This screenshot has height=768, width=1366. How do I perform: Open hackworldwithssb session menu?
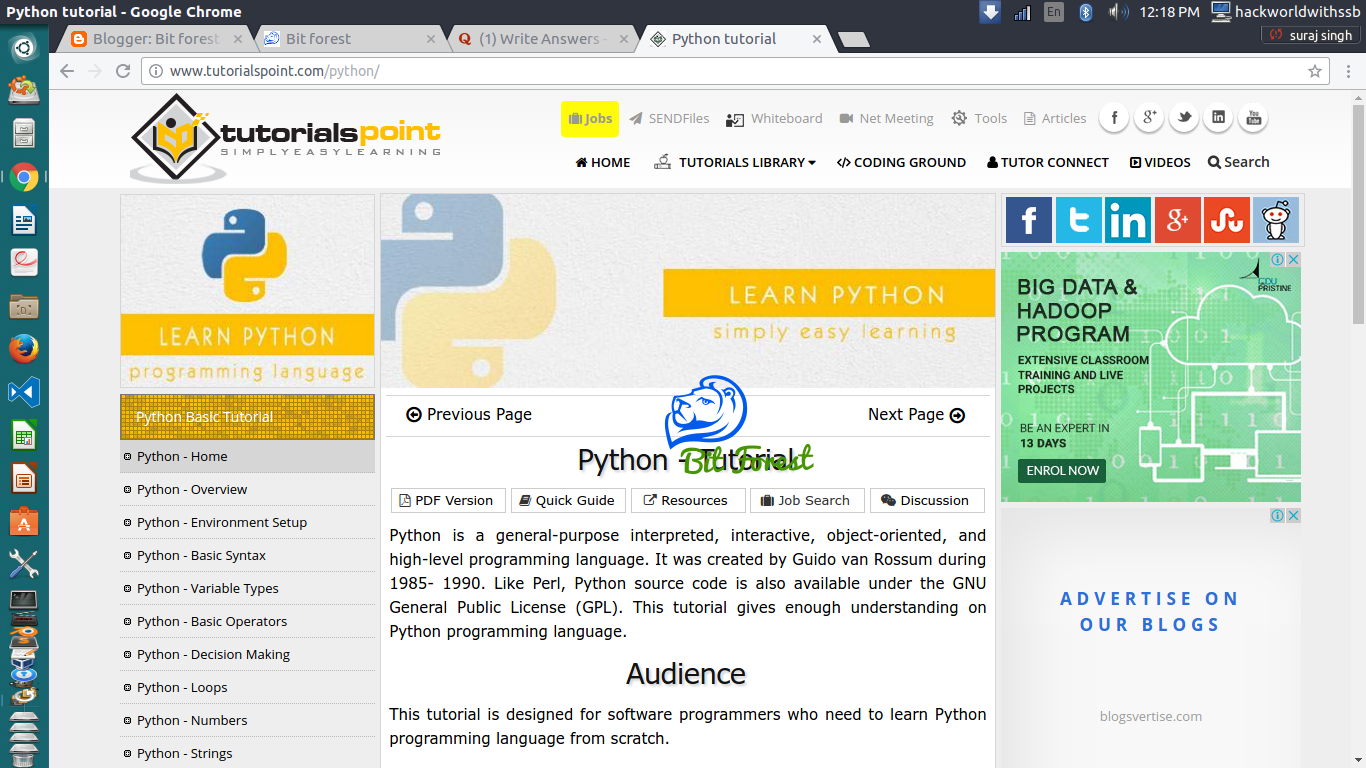[1288, 12]
